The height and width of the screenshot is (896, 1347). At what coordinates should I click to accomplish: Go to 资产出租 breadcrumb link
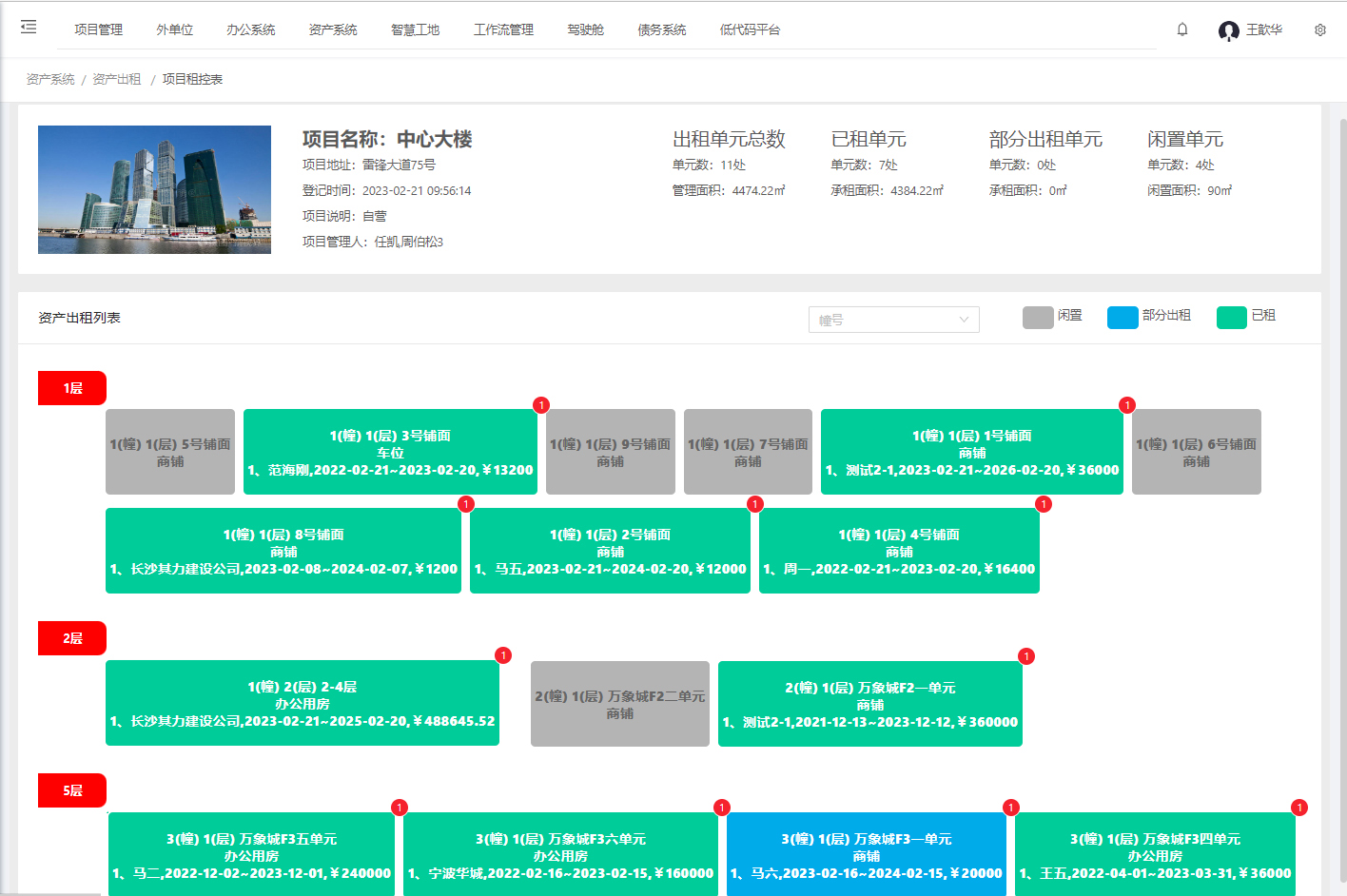(116, 79)
